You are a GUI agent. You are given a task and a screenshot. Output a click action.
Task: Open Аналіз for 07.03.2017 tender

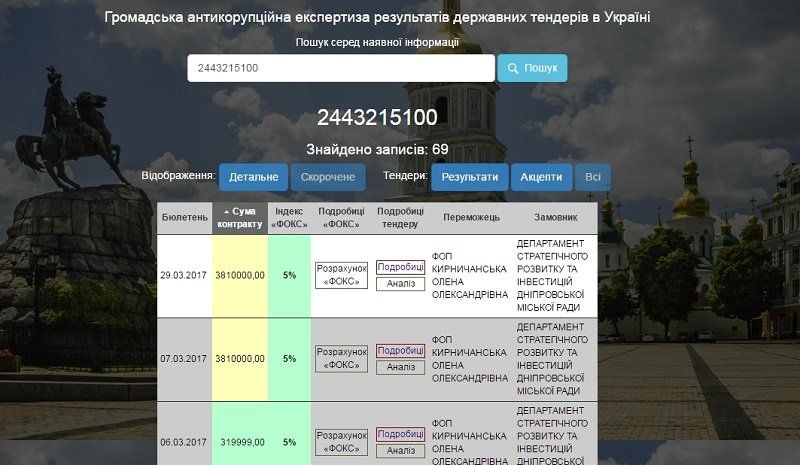click(x=401, y=367)
